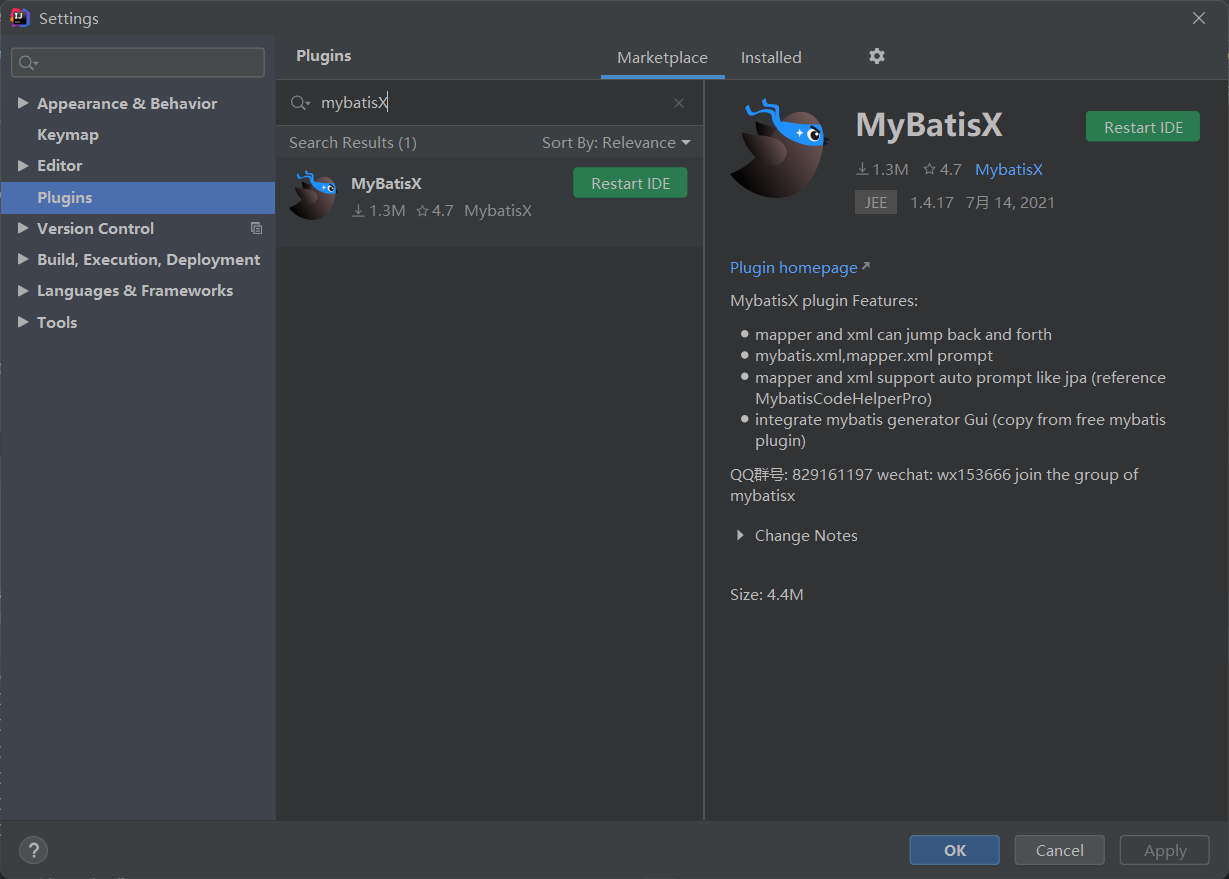Open the help question mark button
Screen dimensions: 1229x879
tap(33, 850)
